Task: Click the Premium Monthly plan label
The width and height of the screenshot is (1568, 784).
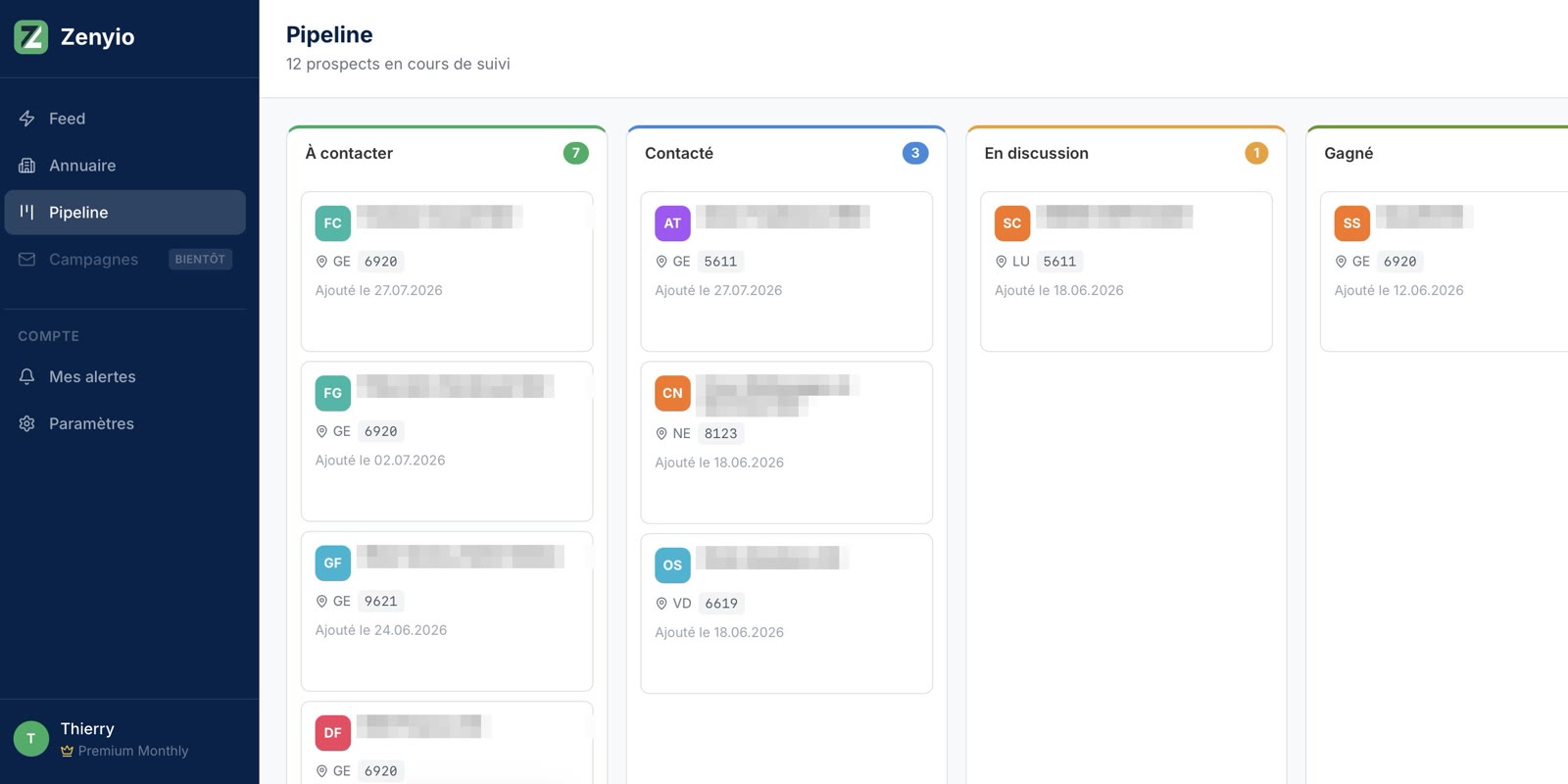Action: coord(133,752)
